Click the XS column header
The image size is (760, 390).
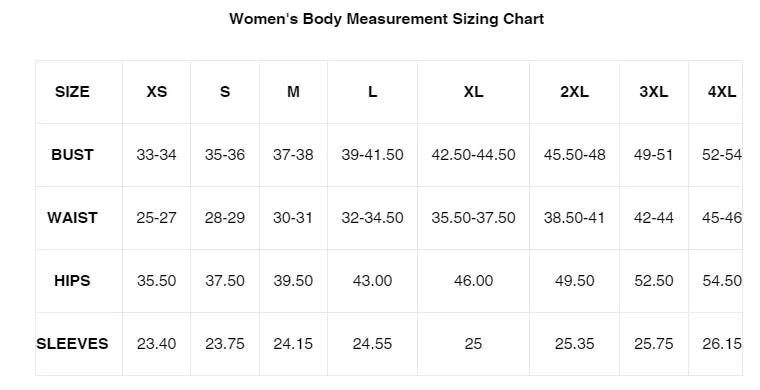157,92
